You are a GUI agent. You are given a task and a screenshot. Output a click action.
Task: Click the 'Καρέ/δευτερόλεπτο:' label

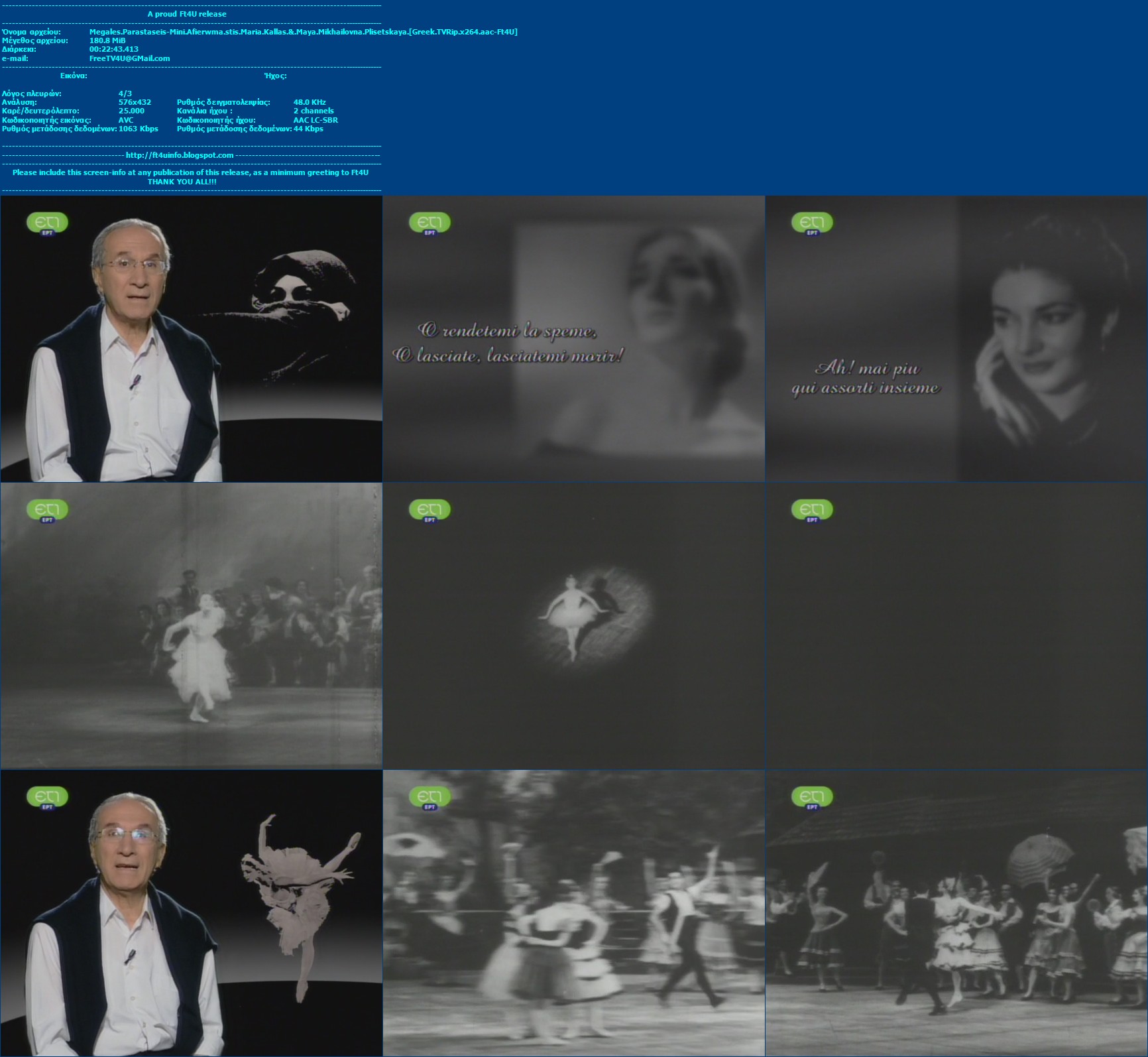(40, 111)
